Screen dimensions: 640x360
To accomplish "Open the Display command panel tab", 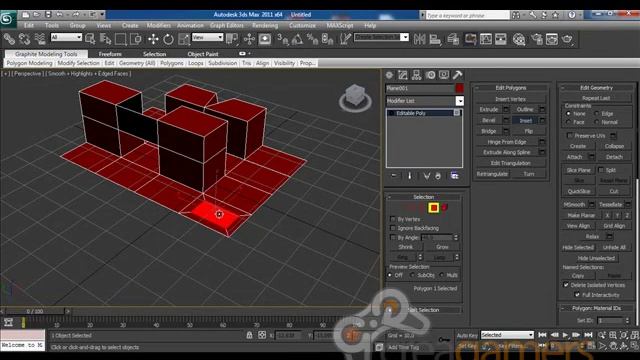I will click(444, 75).
